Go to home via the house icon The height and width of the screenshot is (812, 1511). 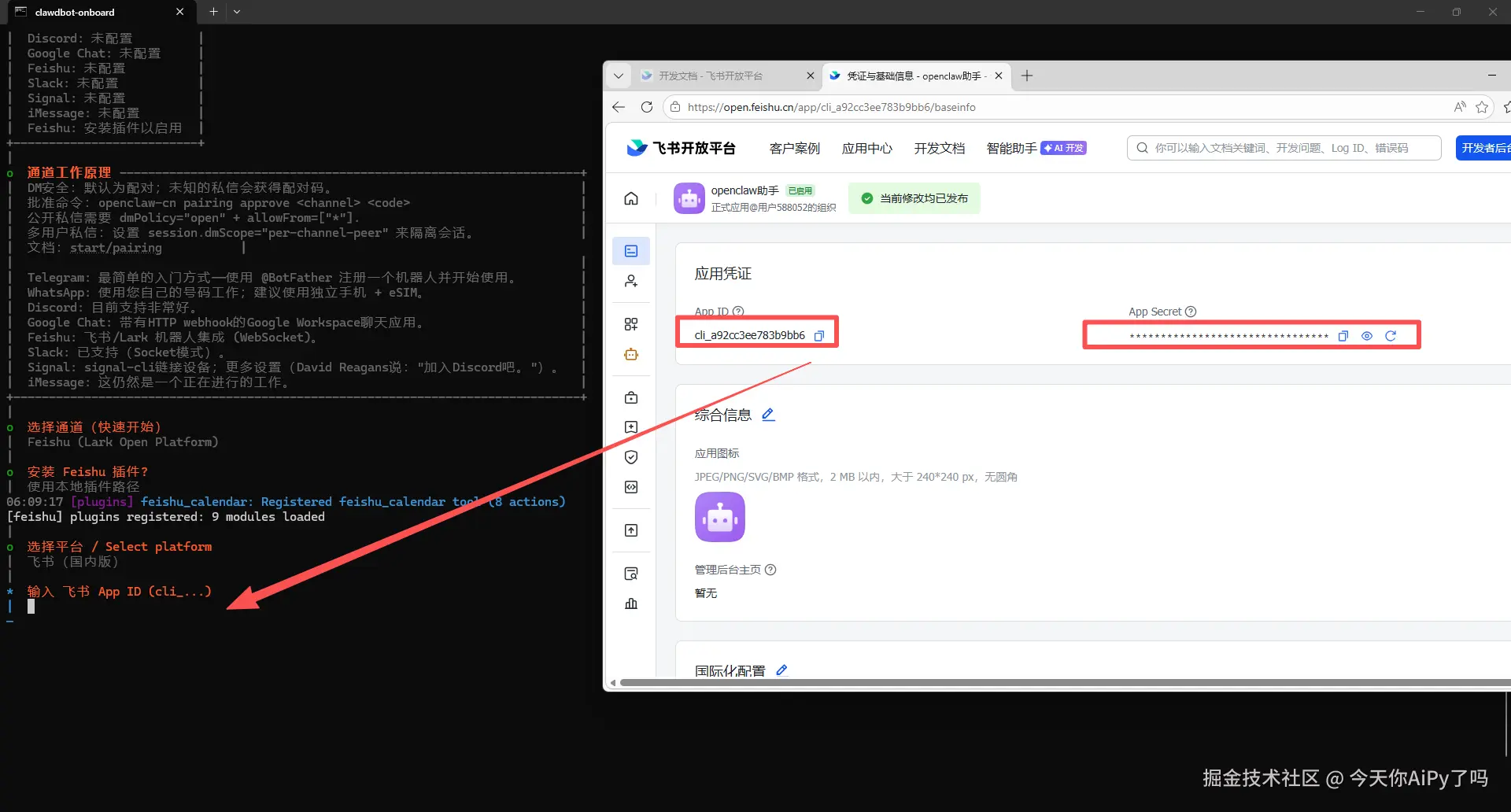pos(631,198)
